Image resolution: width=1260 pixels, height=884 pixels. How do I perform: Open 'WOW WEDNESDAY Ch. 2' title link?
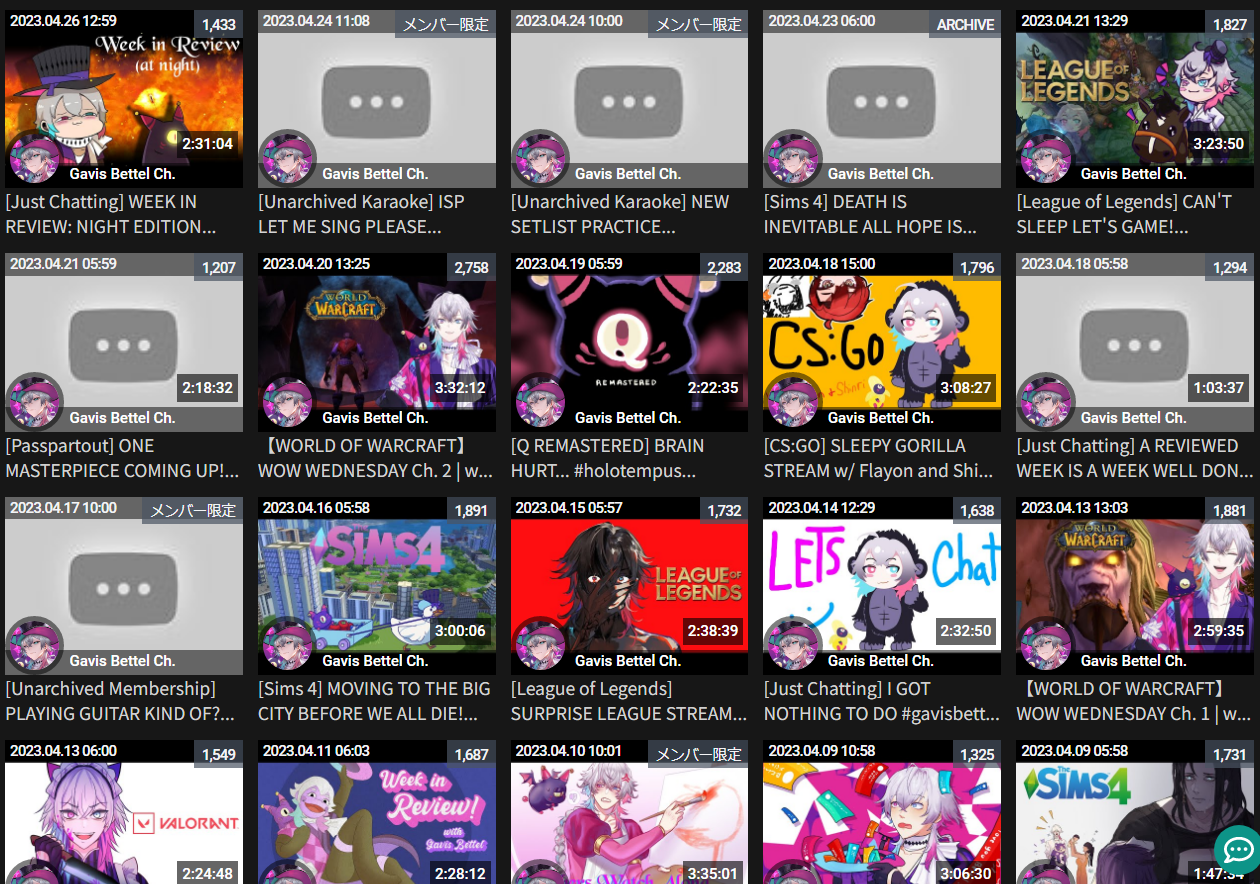pyautogui.click(x=376, y=458)
